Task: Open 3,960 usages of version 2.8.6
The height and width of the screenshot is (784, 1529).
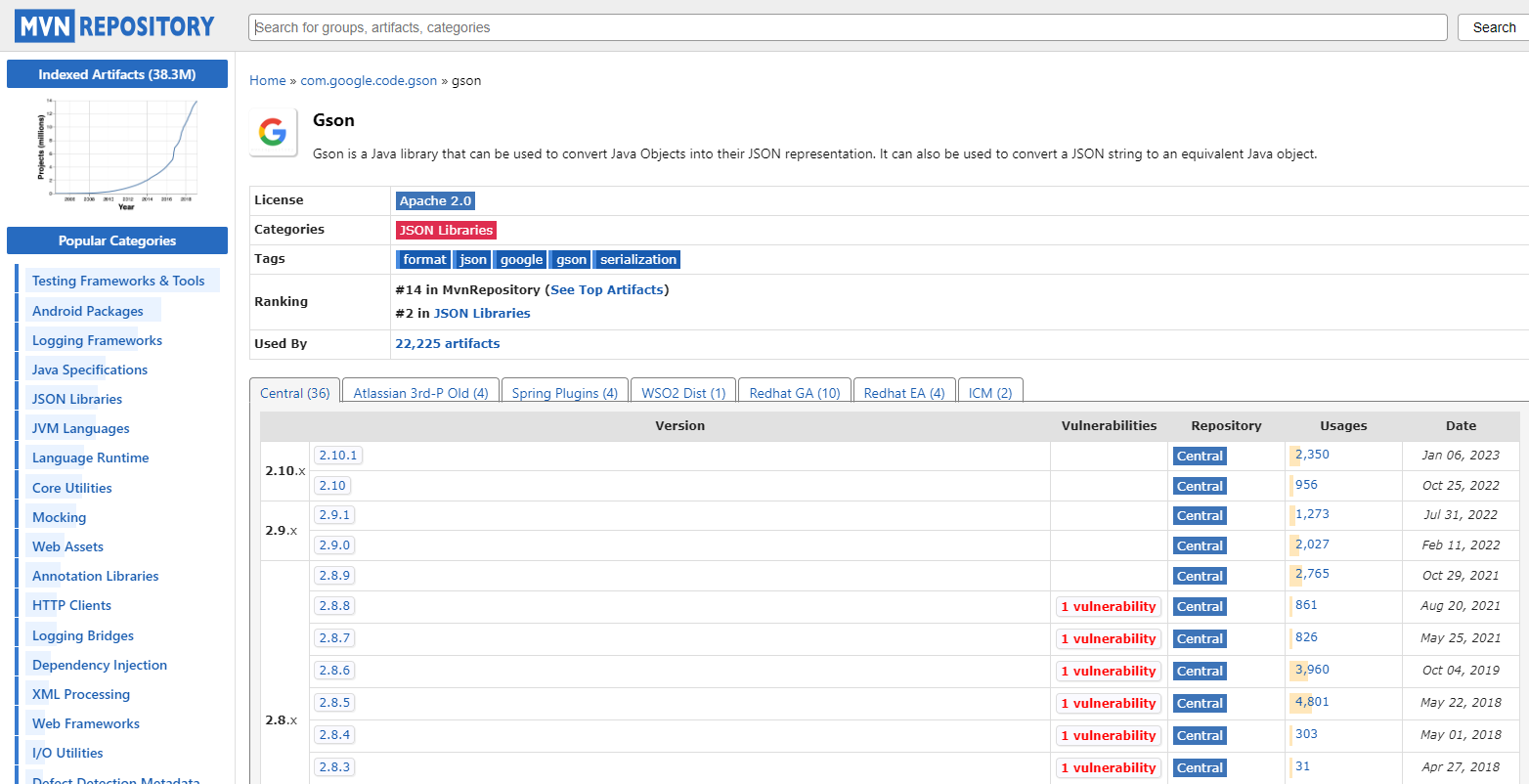Action: point(1312,669)
